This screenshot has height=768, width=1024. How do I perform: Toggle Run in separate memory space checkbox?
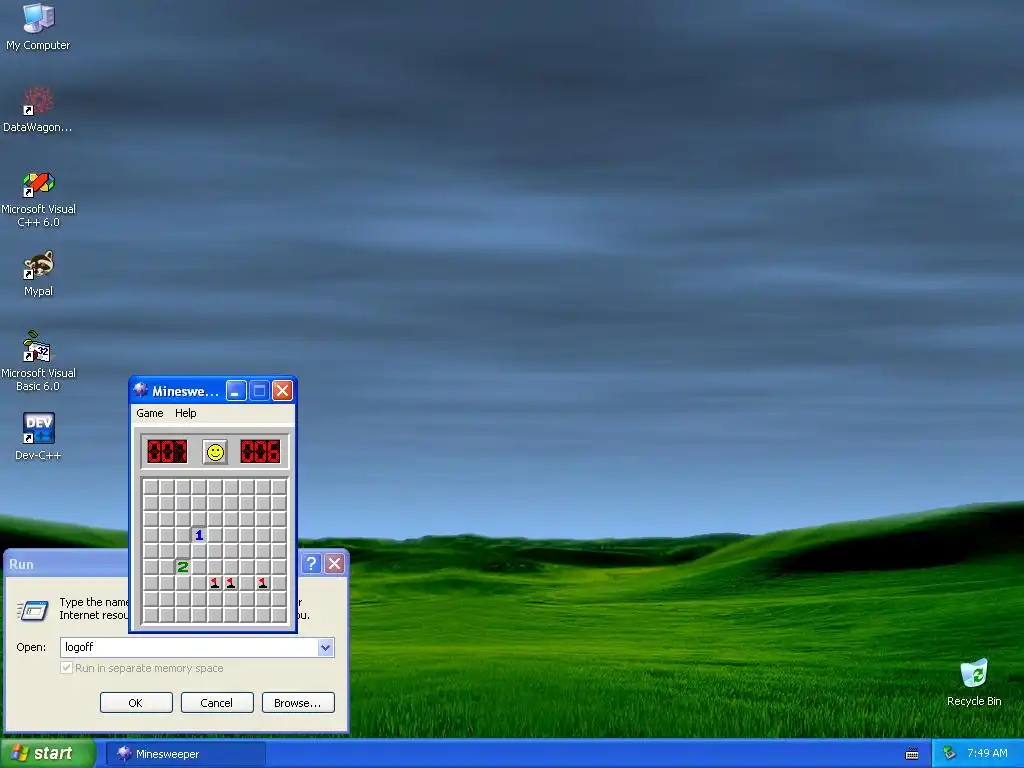click(66, 668)
